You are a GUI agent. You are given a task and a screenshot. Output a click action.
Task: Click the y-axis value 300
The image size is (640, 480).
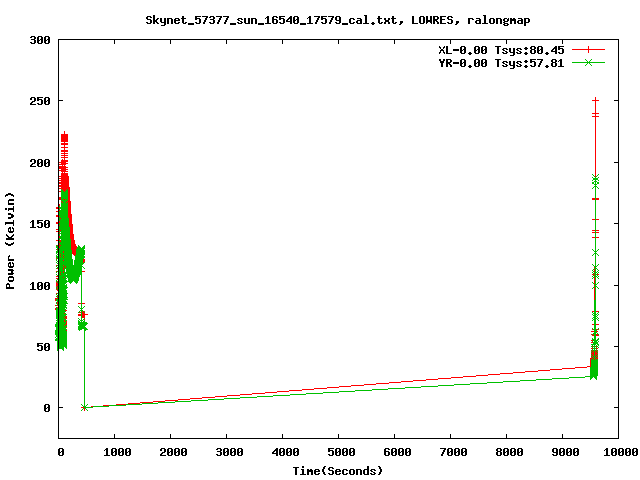40,40
